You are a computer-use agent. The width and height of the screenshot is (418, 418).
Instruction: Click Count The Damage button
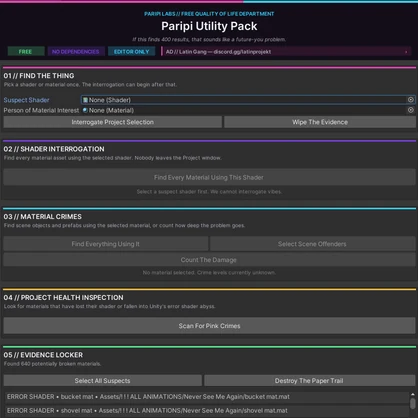[x=209, y=260]
